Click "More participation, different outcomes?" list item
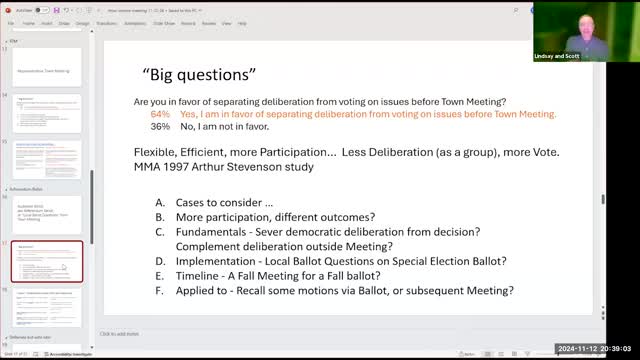 (276, 217)
